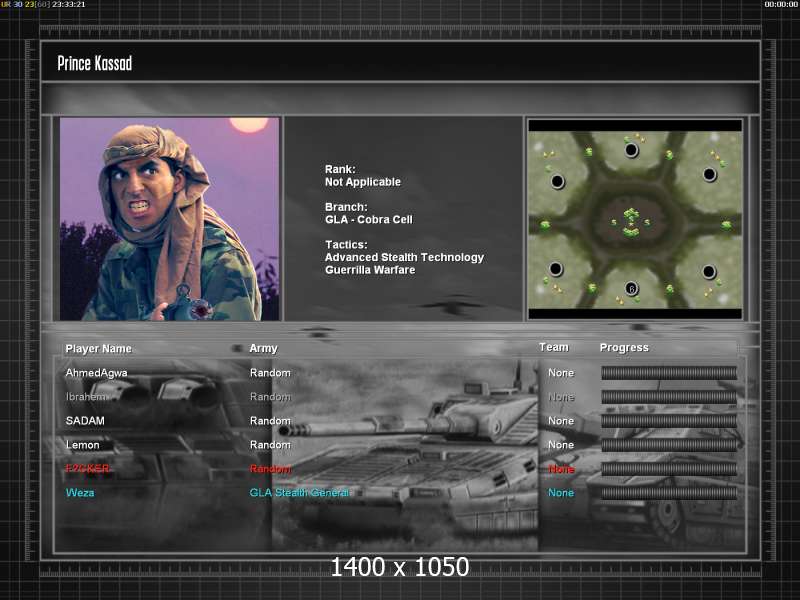Click the red player's progress bar
The height and width of the screenshot is (600, 800).
669,469
